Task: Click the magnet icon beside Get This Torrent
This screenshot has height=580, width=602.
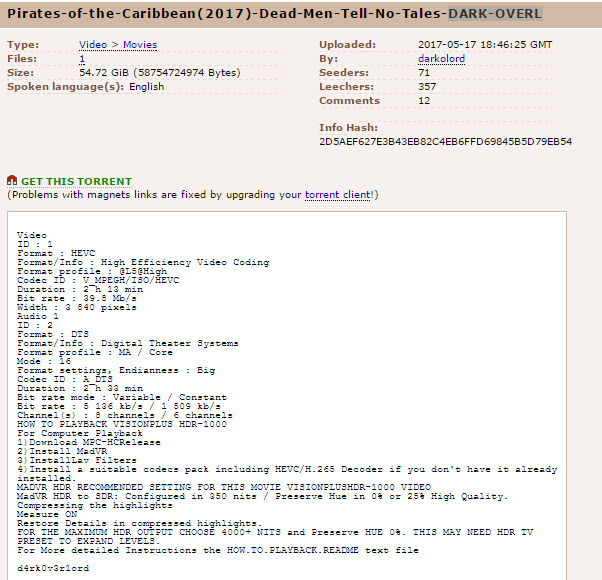Action: (x=12, y=180)
